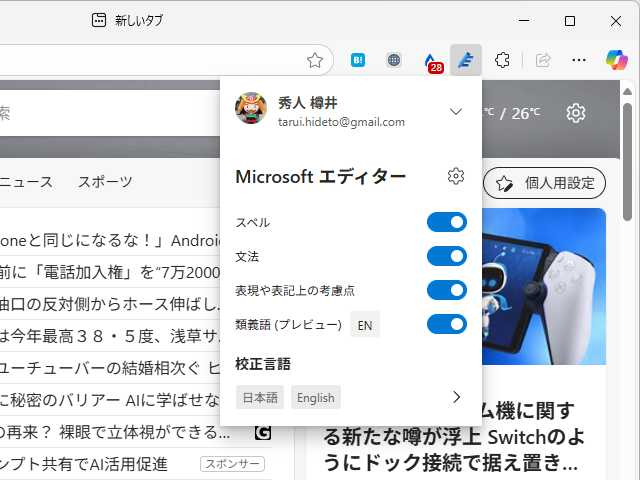Expand the account dropdown for 秀人 樽井
640x480 pixels.
456,112
